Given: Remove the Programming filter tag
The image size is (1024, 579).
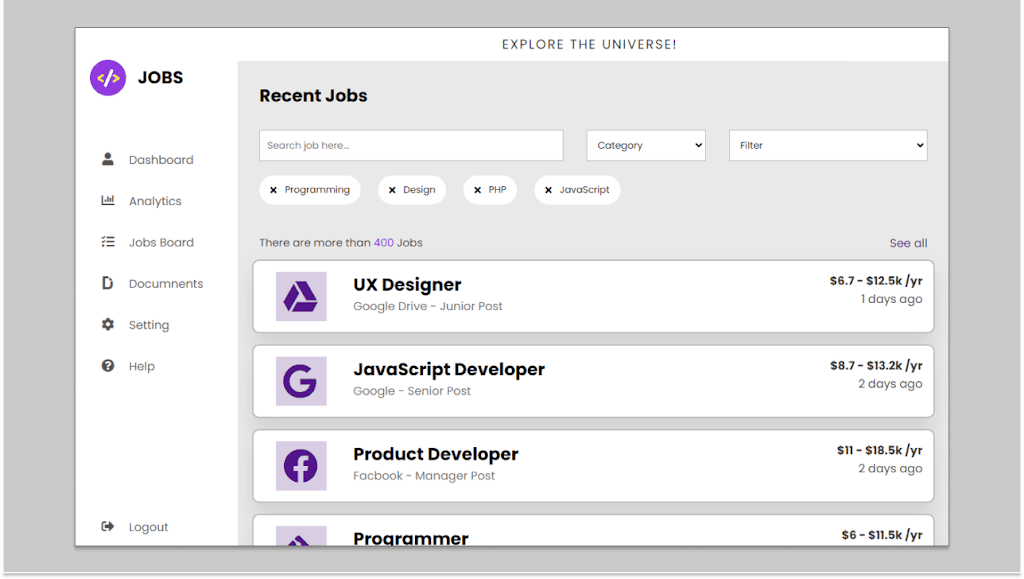Looking at the screenshot, I should point(274,190).
